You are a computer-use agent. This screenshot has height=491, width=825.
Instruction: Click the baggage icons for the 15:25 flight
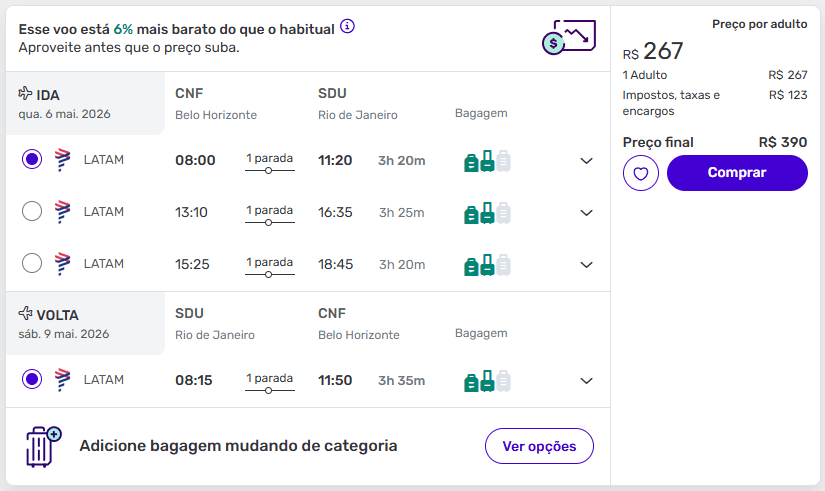[487, 264]
